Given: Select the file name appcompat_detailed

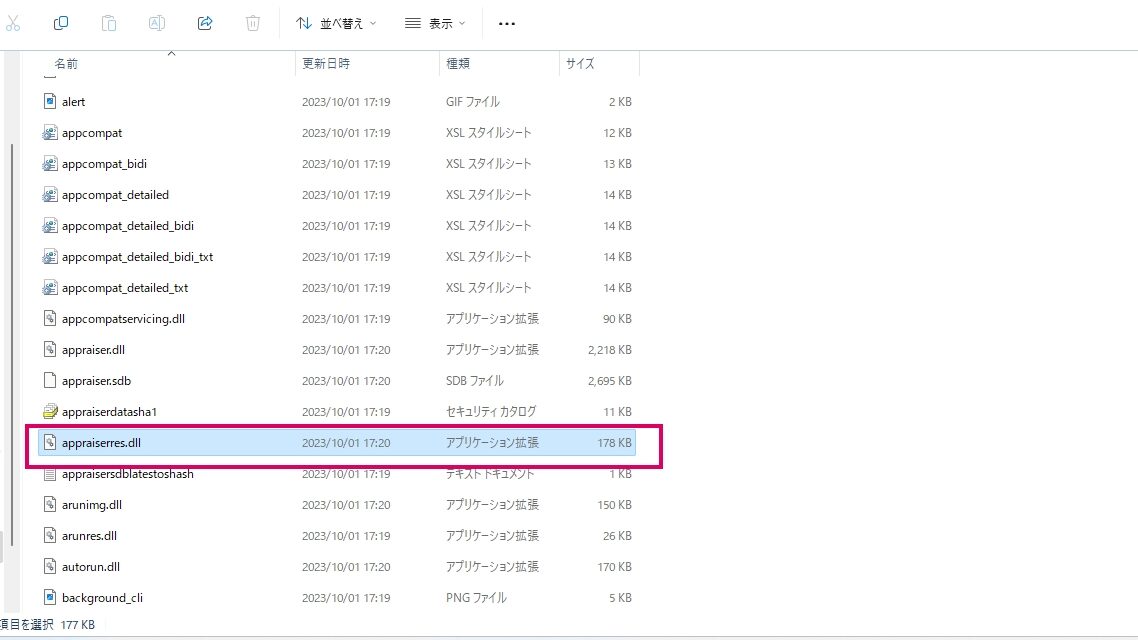Looking at the screenshot, I should click(115, 194).
